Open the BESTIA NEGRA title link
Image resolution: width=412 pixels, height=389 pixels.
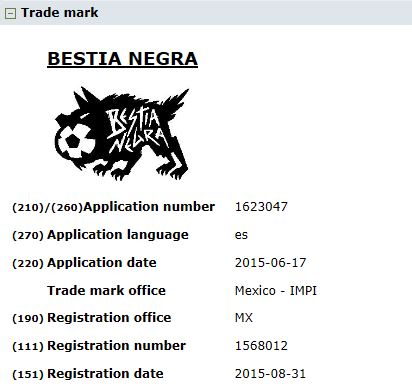pyautogui.click(x=123, y=59)
